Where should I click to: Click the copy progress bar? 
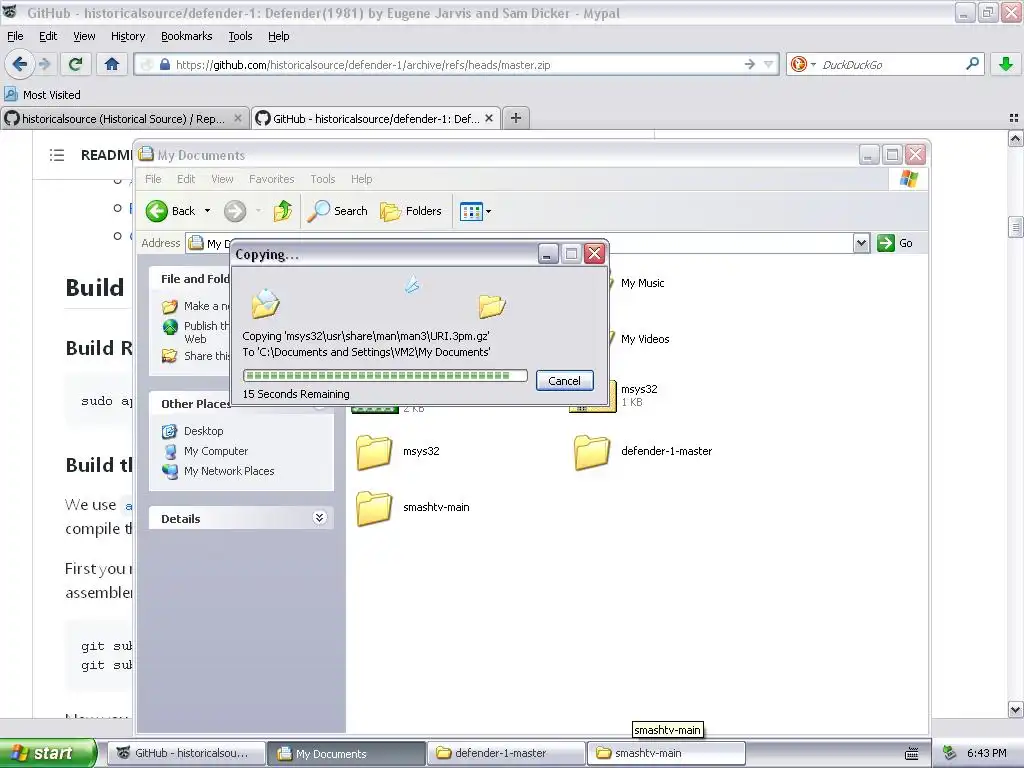click(385, 376)
